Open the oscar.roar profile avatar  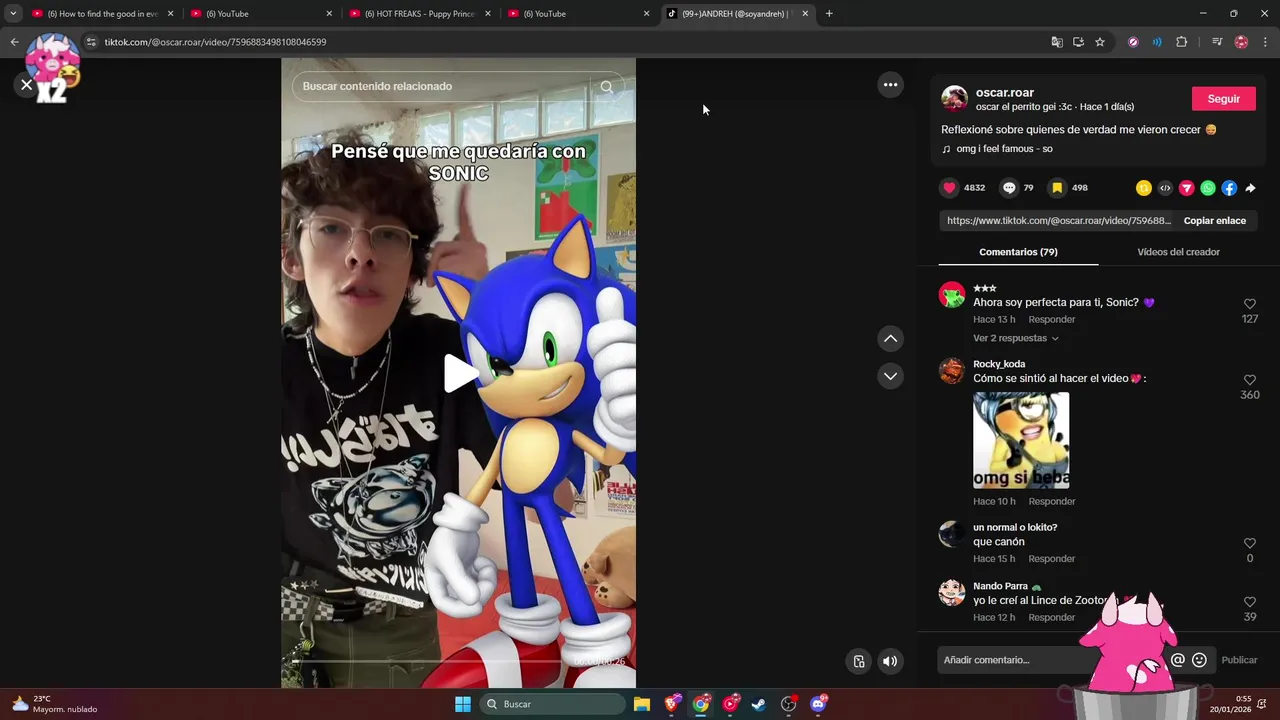point(954,98)
